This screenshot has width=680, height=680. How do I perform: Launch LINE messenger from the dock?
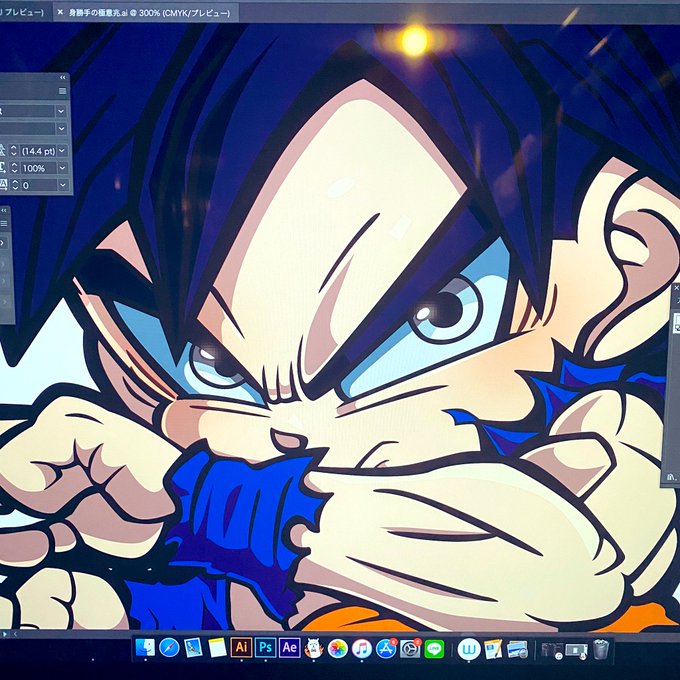point(434,649)
